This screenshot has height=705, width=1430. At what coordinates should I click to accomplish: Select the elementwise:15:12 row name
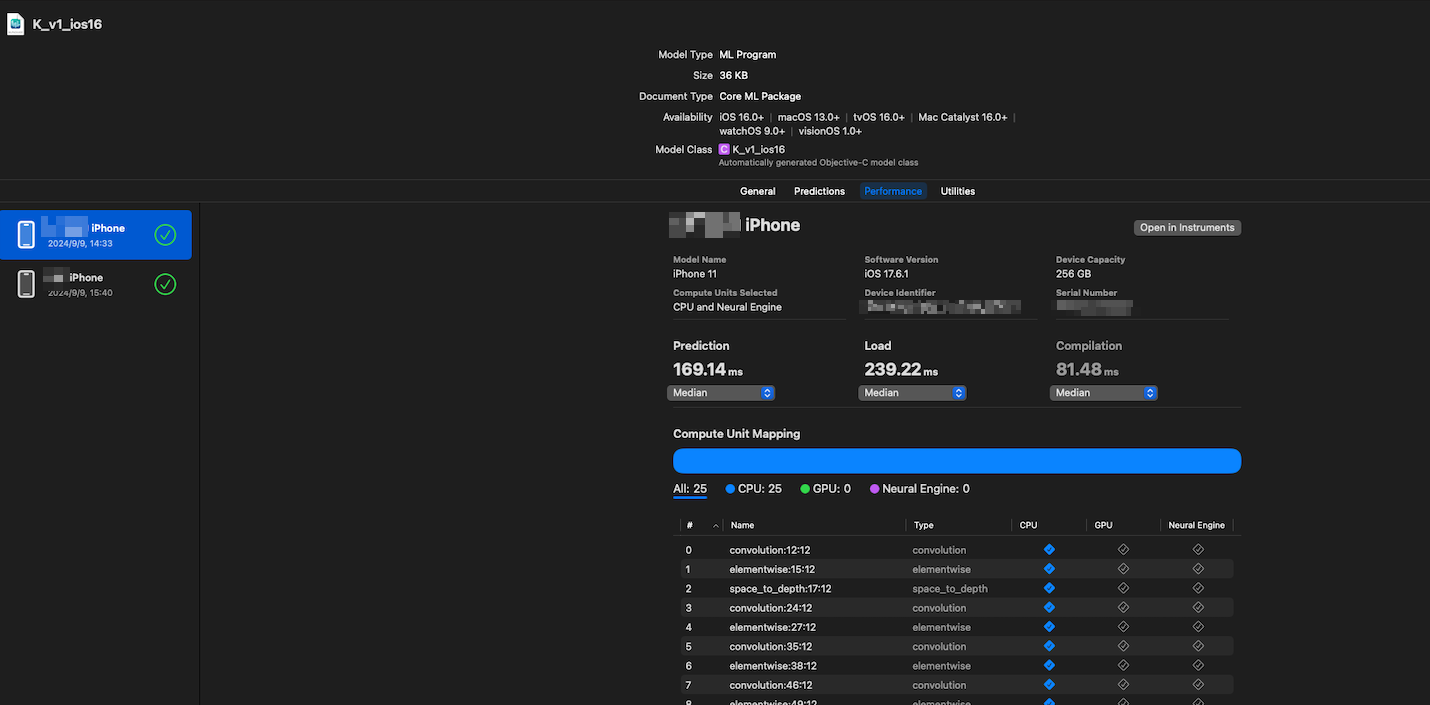773,569
